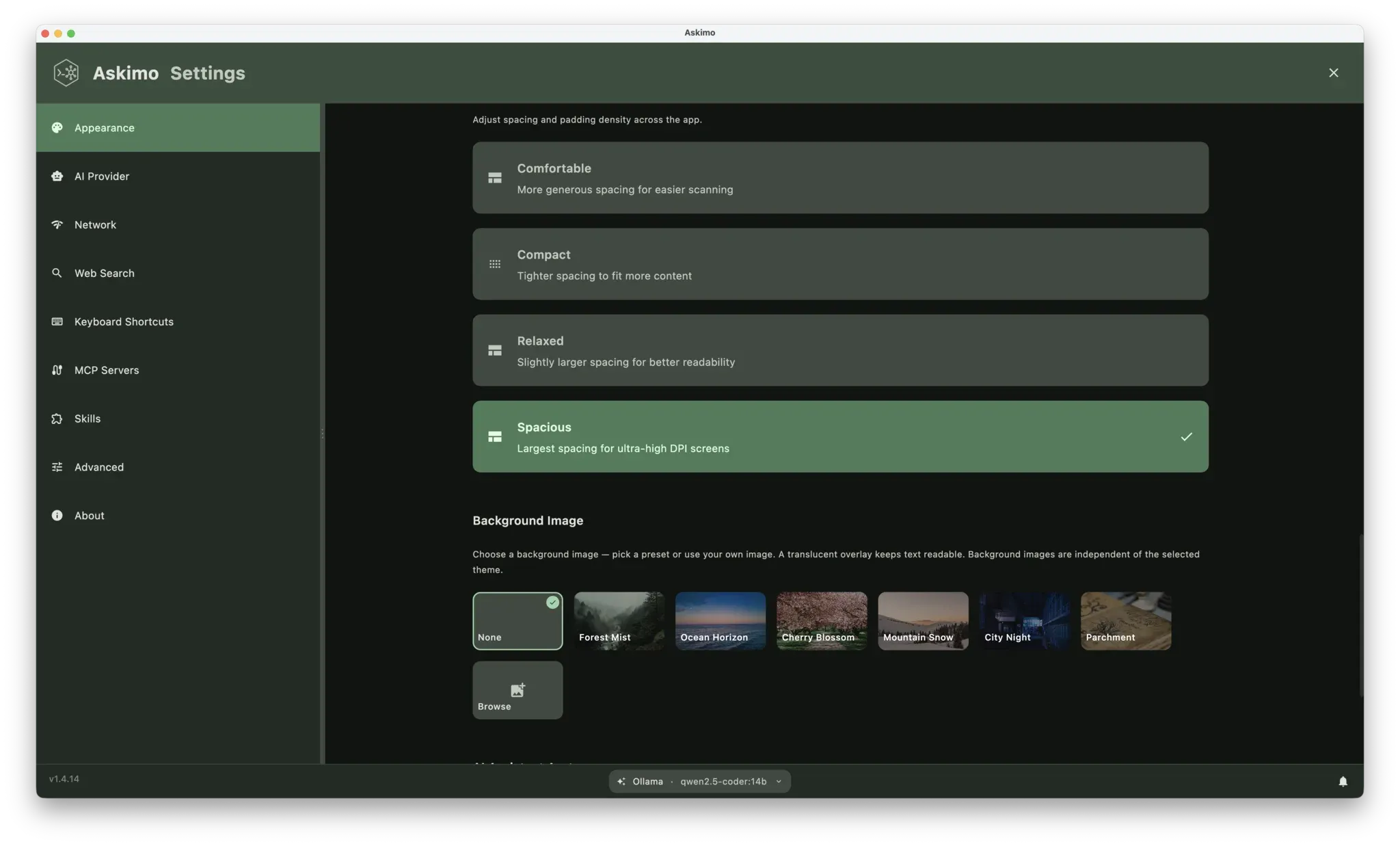Click the Compact density grid icon
This screenshot has height=846, width=1400.
tap(495, 264)
